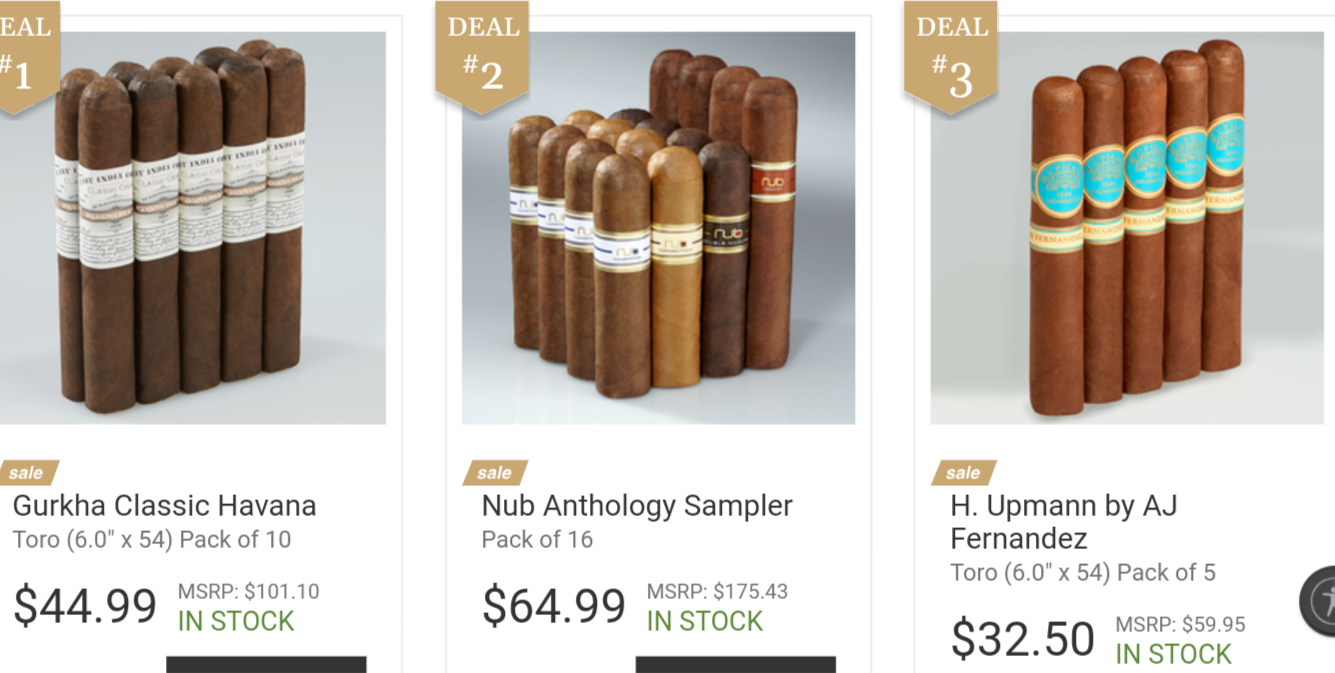This screenshot has height=673, width=1335.
Task: Open Nub Anthology Sampler product image
Action: click(658, 228)
